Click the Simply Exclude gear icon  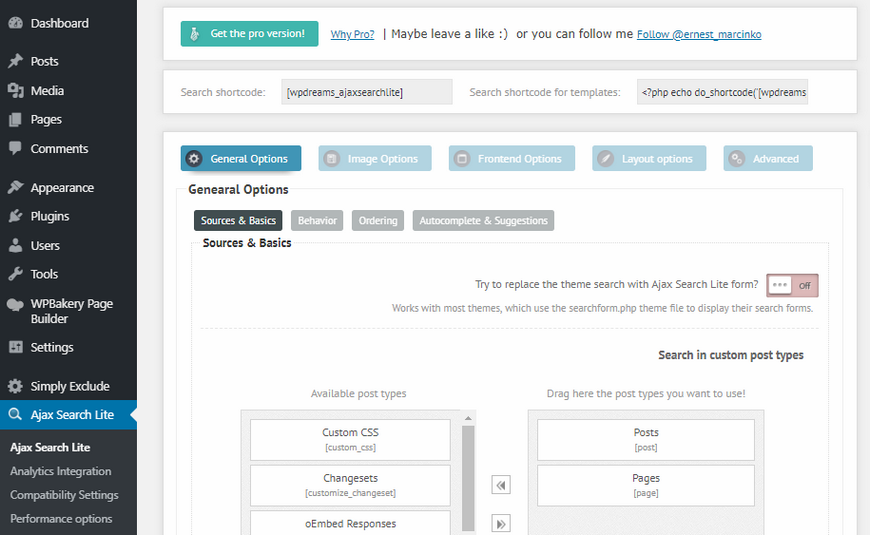[16, 386]
